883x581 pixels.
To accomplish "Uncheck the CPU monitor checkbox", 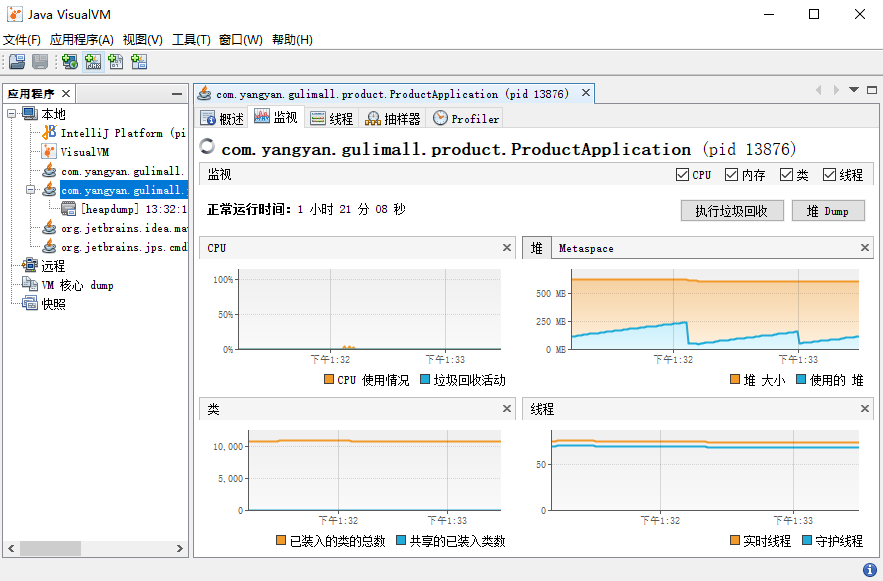I will tap(682, 175).
